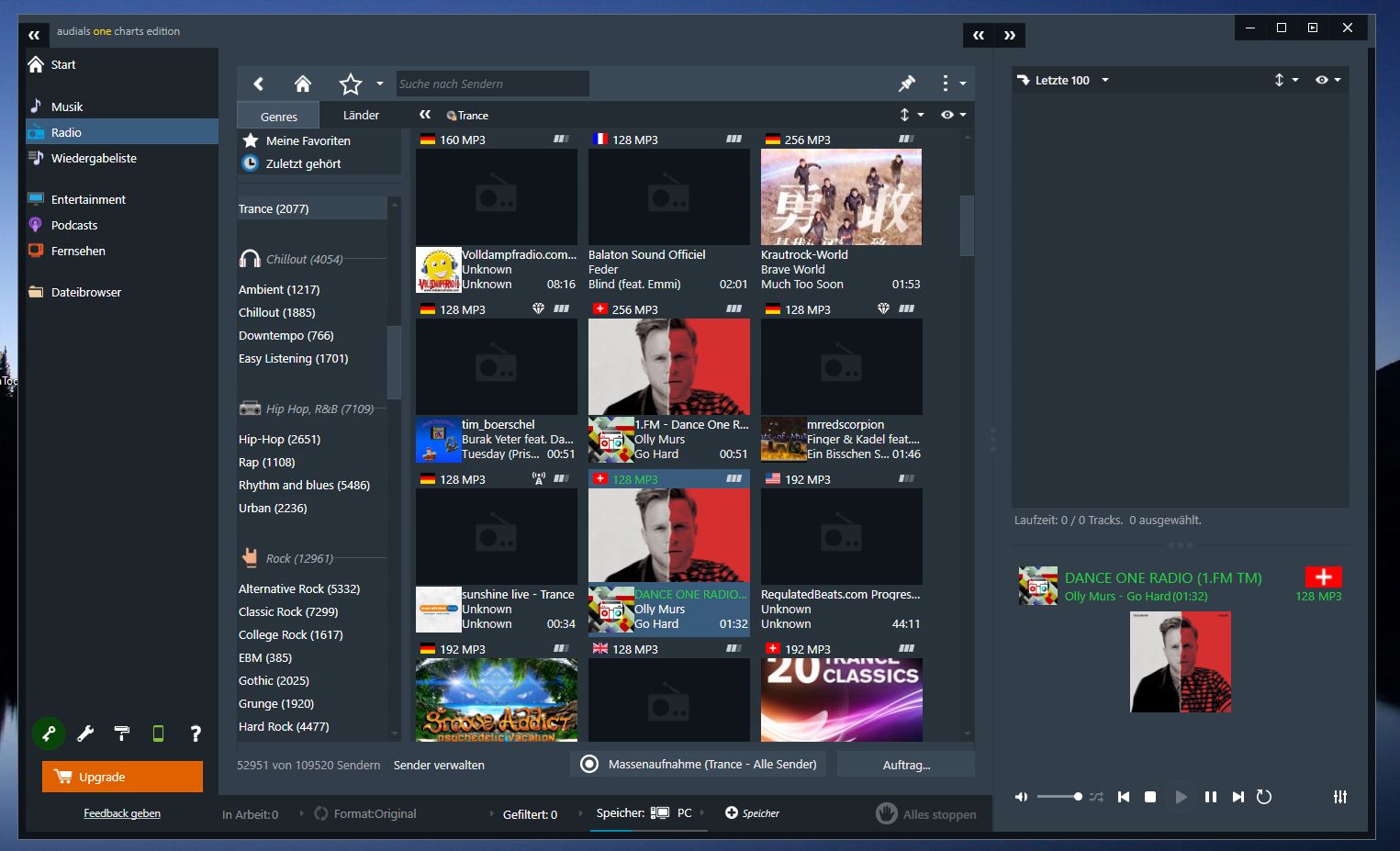
Task: Select the Classic Rock (7299) genre
Action: [x=288, y=611]
